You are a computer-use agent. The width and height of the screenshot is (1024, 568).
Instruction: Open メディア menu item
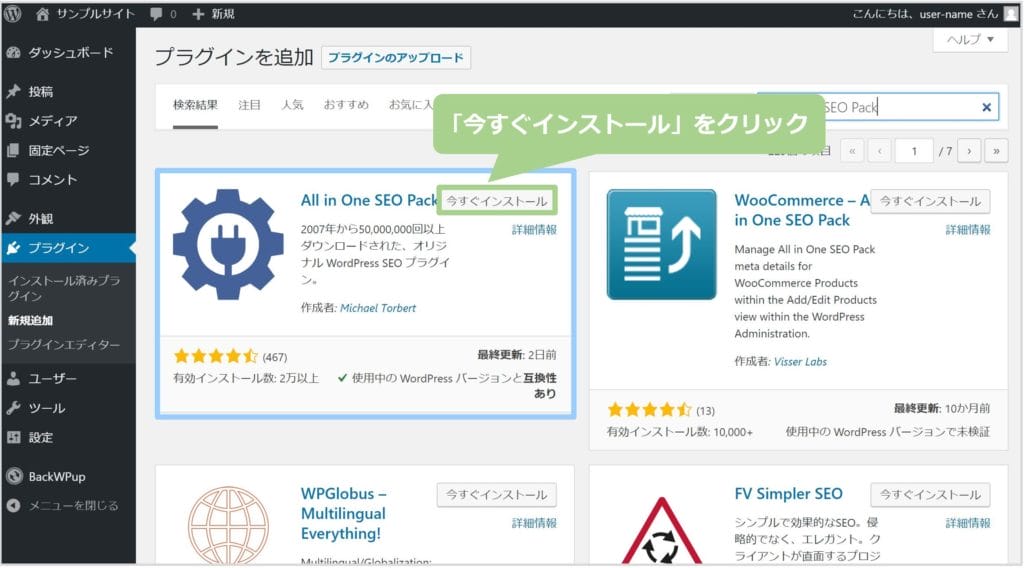click(x=68, y=121)
